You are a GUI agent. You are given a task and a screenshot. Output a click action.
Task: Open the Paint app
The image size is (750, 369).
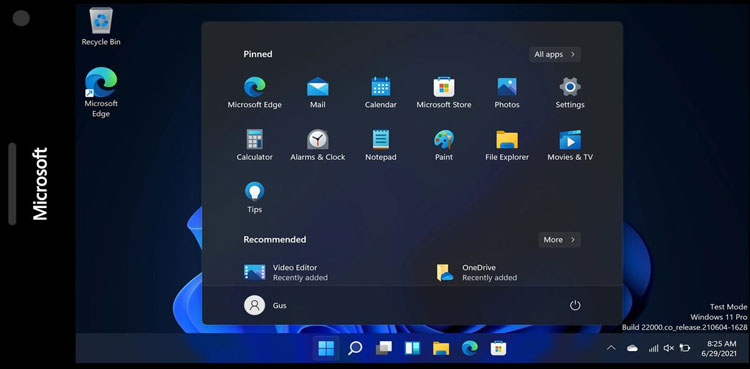pyautogui.click(x=444, y=145)
